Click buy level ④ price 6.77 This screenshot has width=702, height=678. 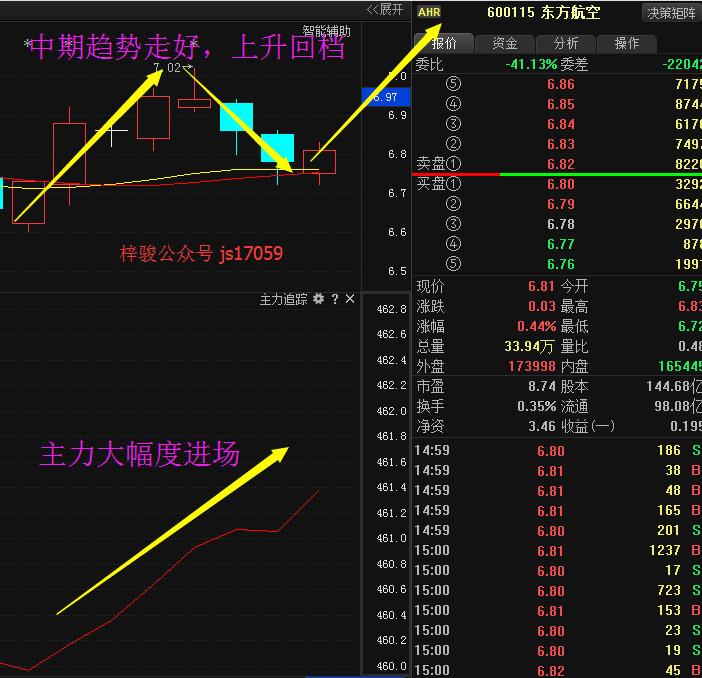561,244
